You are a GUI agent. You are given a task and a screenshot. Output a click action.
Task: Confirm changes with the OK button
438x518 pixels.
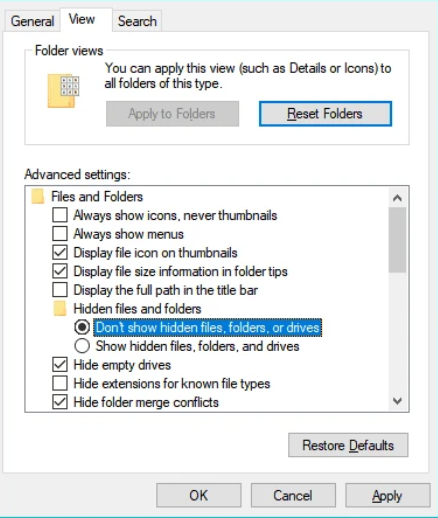tap(199, 495)
